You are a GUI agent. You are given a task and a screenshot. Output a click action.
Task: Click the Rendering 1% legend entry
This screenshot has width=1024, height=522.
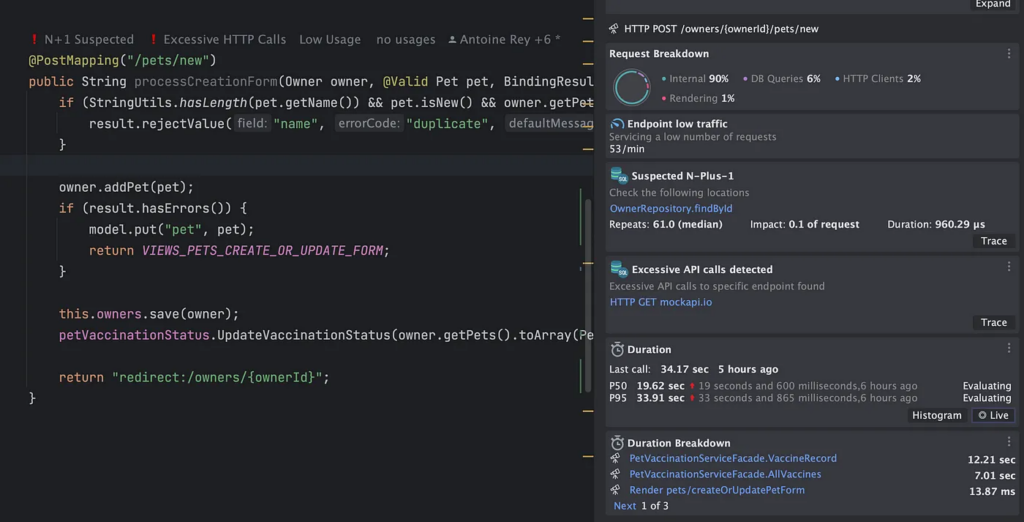pyautogui.click(x=698, y=99)
